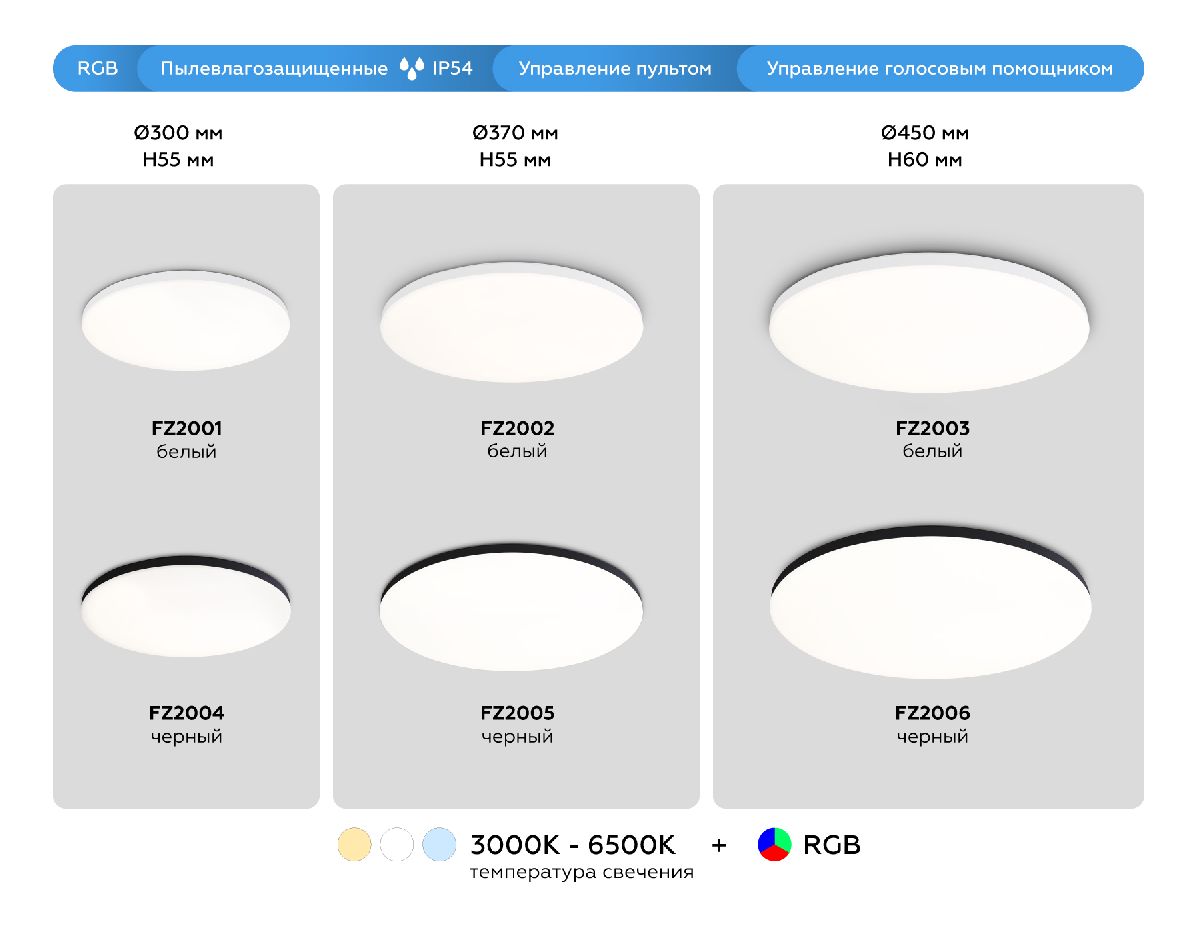Click the water drops IP54 icon
The image size is (1200, 933).
(411, 69)
